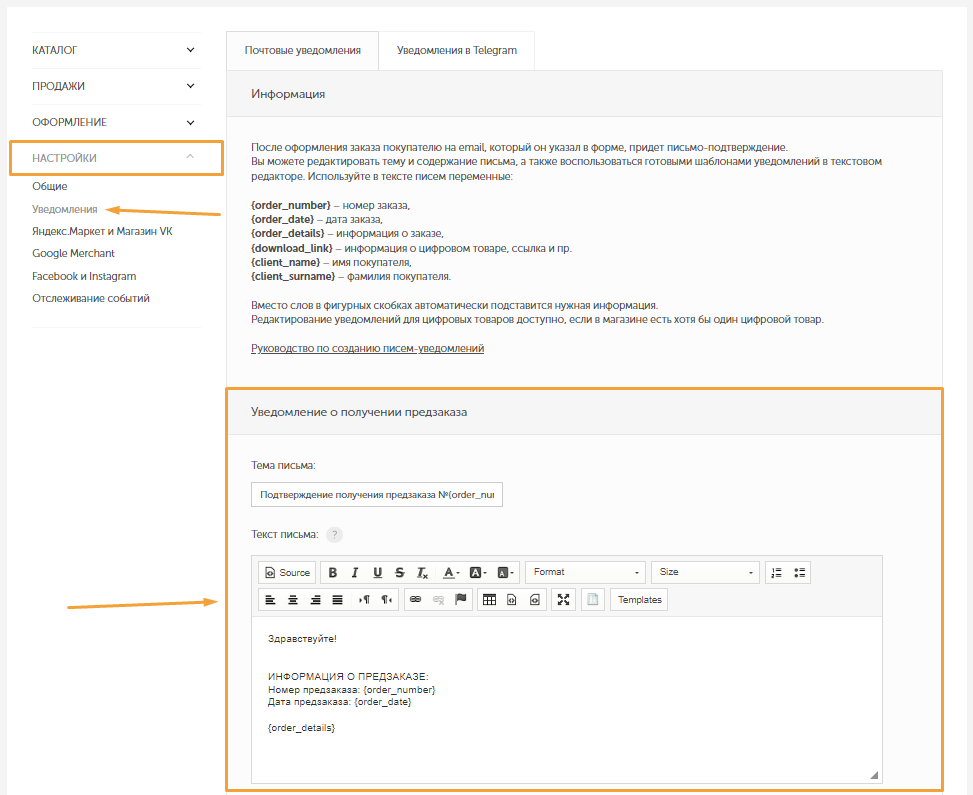Open Templates in editor toolbar
The image size is (973, 795).
pos(639,600)
